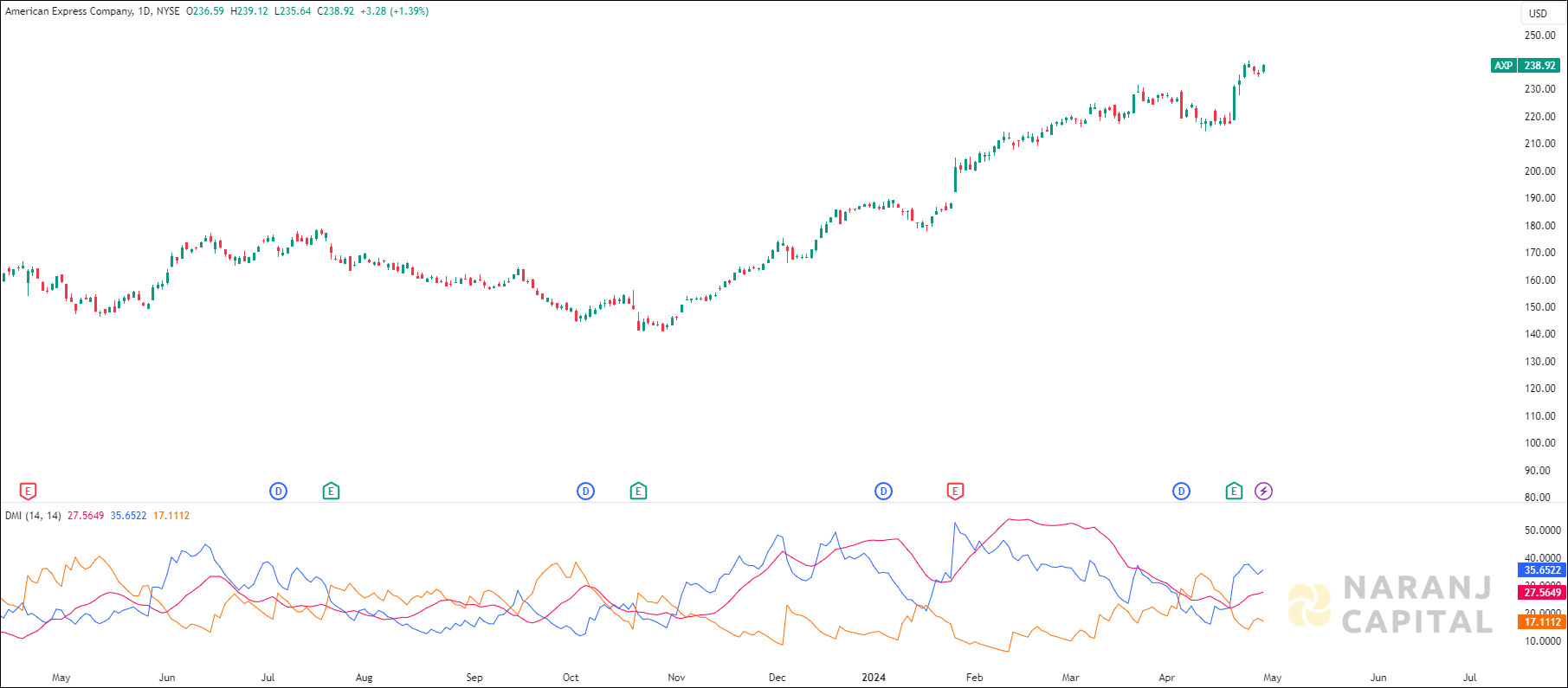Select the dividend marker in early April 2024
Image resolution: width=1568 pixels, height=688 pixels.
tap(1181, 492)
